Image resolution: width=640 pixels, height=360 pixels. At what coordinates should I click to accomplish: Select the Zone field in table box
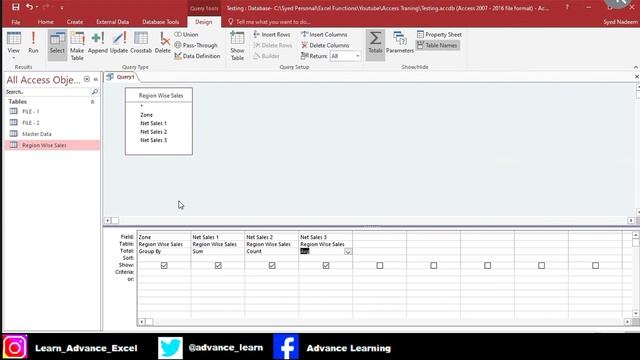coord(147,115)
